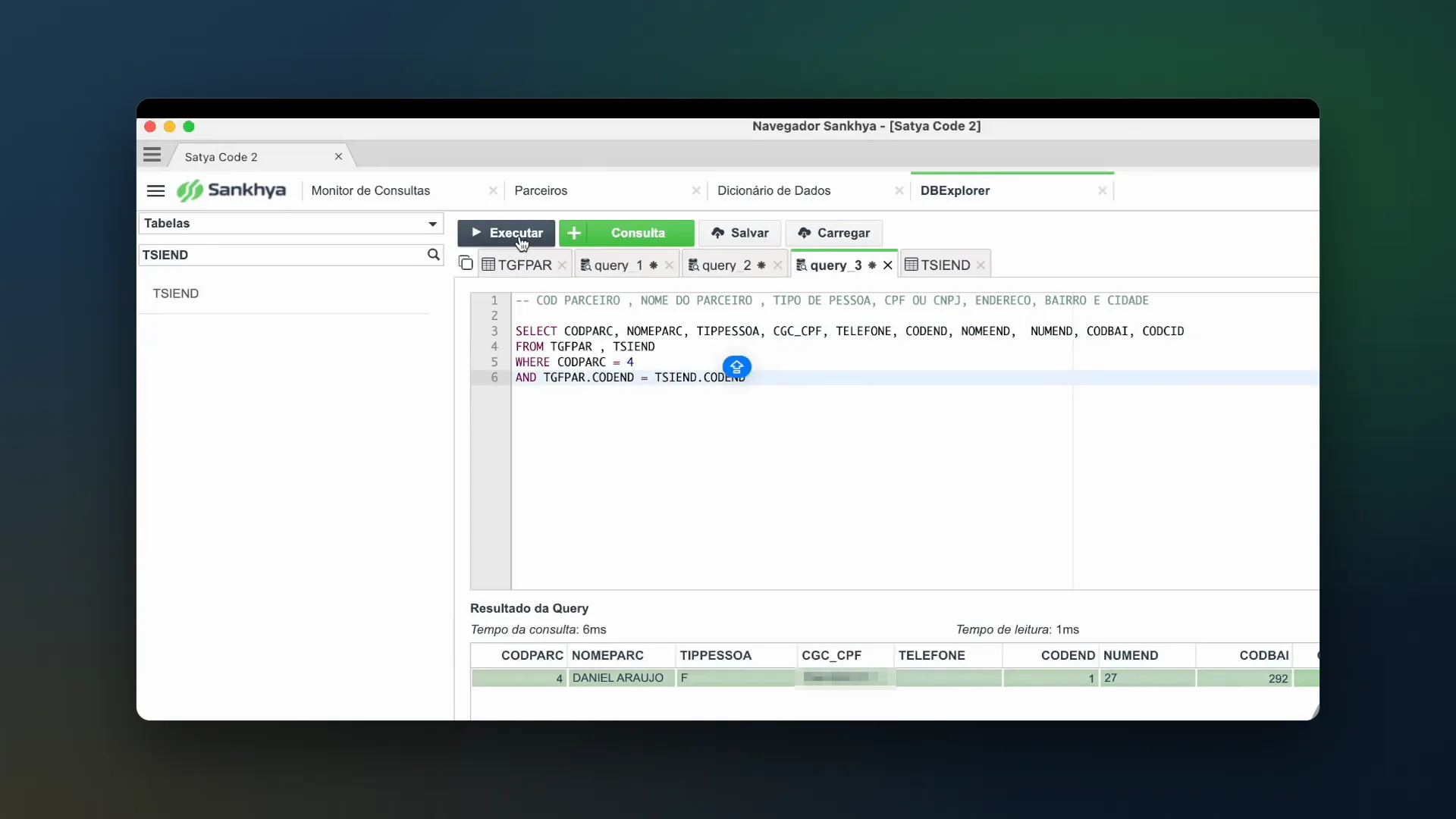
Task: Open the Dicionário de Dados tab
Action: (x=773, y=190)
